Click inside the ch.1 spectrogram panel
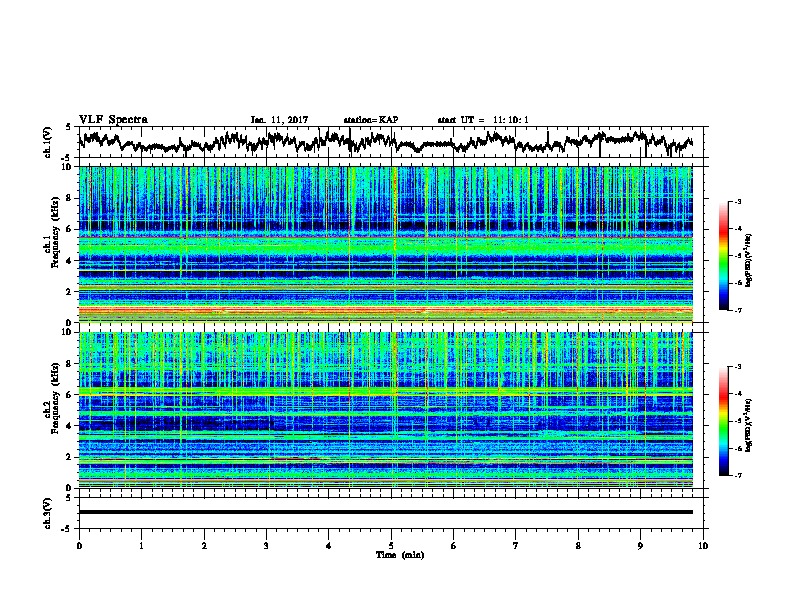This screenshot has width=792, height=612. tap(386, 244)
